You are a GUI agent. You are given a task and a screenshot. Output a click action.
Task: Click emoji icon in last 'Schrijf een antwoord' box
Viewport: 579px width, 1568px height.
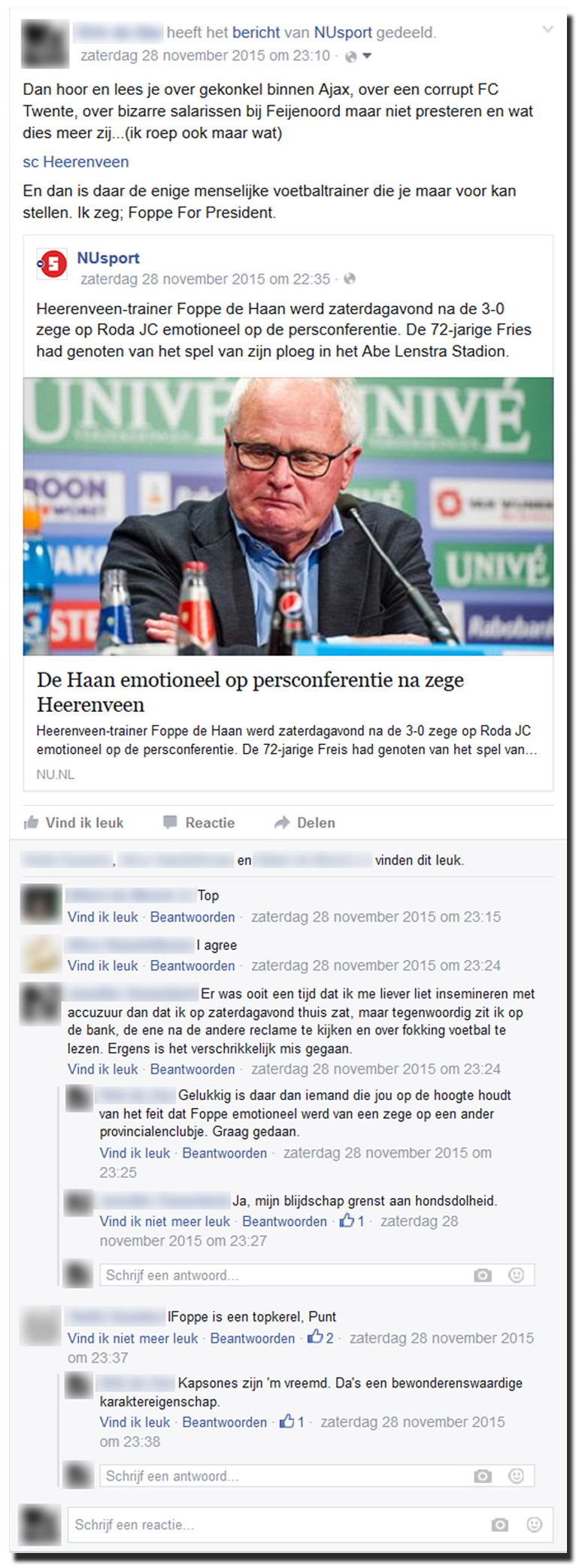[516, 1476]
